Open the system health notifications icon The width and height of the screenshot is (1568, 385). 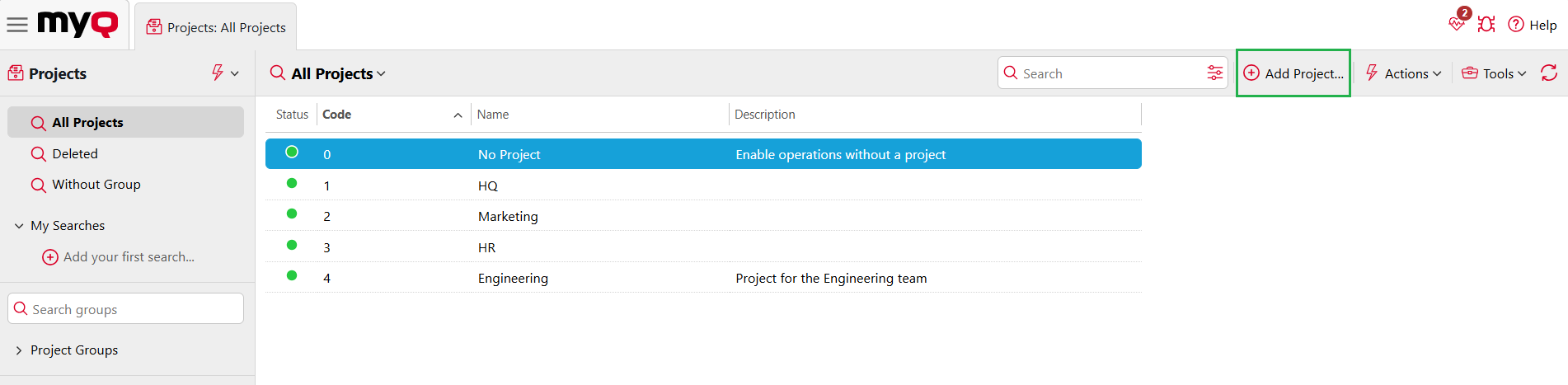(x=1458, y=23)
